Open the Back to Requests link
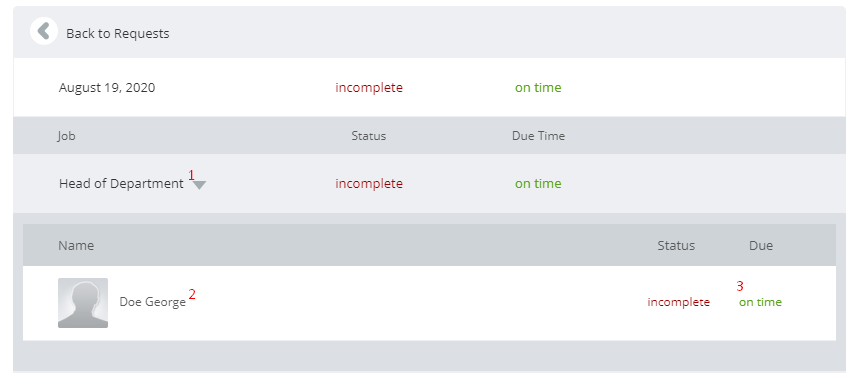The width and height of the screenshot is (856, 373). (117, 33)
